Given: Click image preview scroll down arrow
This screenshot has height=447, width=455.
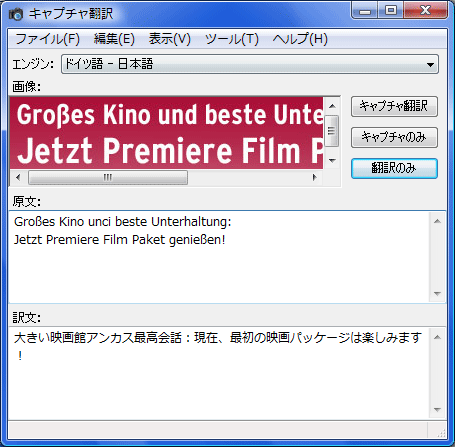Looking at the screenshot, I should [332, 161].
